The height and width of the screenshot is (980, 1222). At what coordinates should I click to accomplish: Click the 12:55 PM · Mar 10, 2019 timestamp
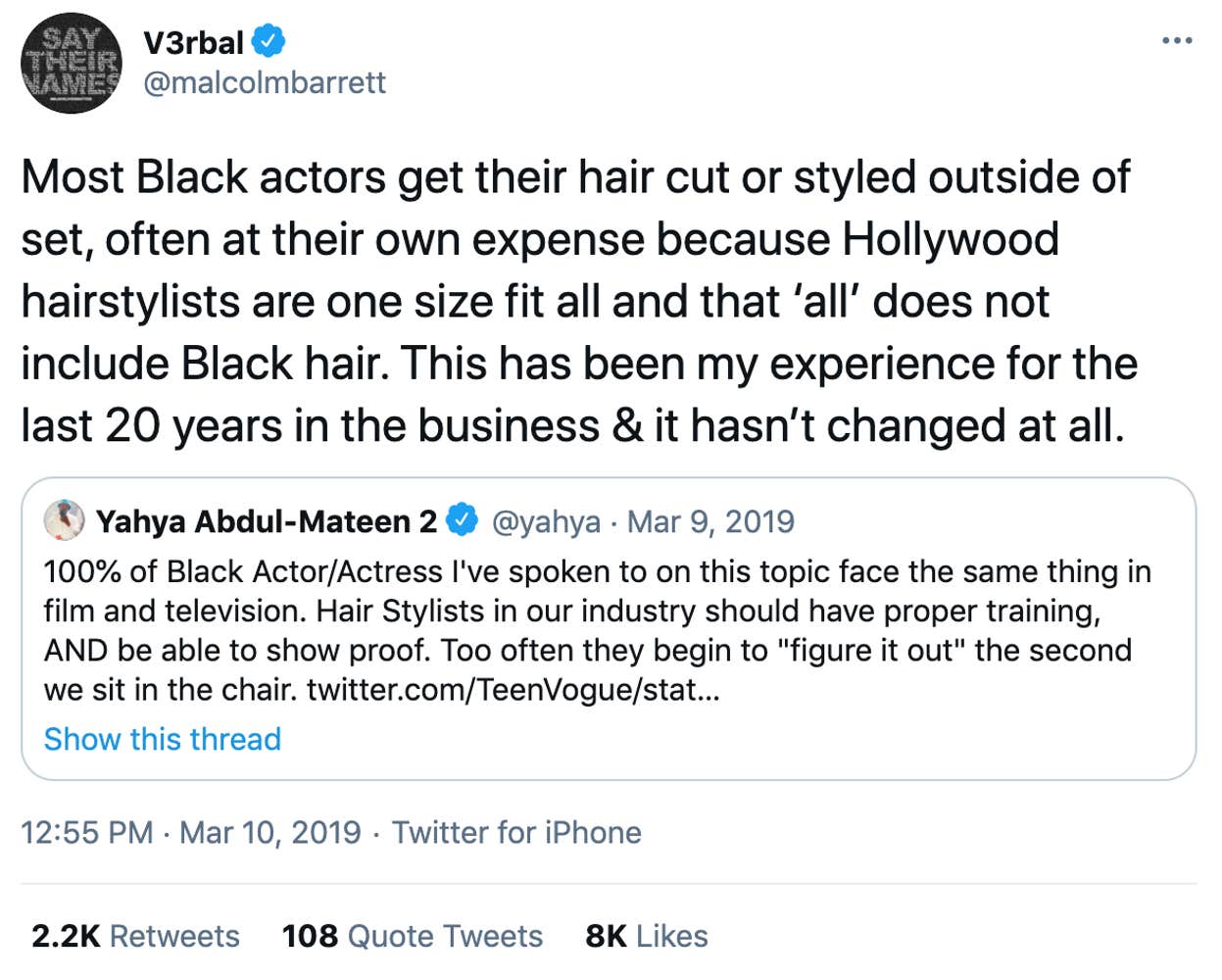pyautogui.click(x=191, y=833)
